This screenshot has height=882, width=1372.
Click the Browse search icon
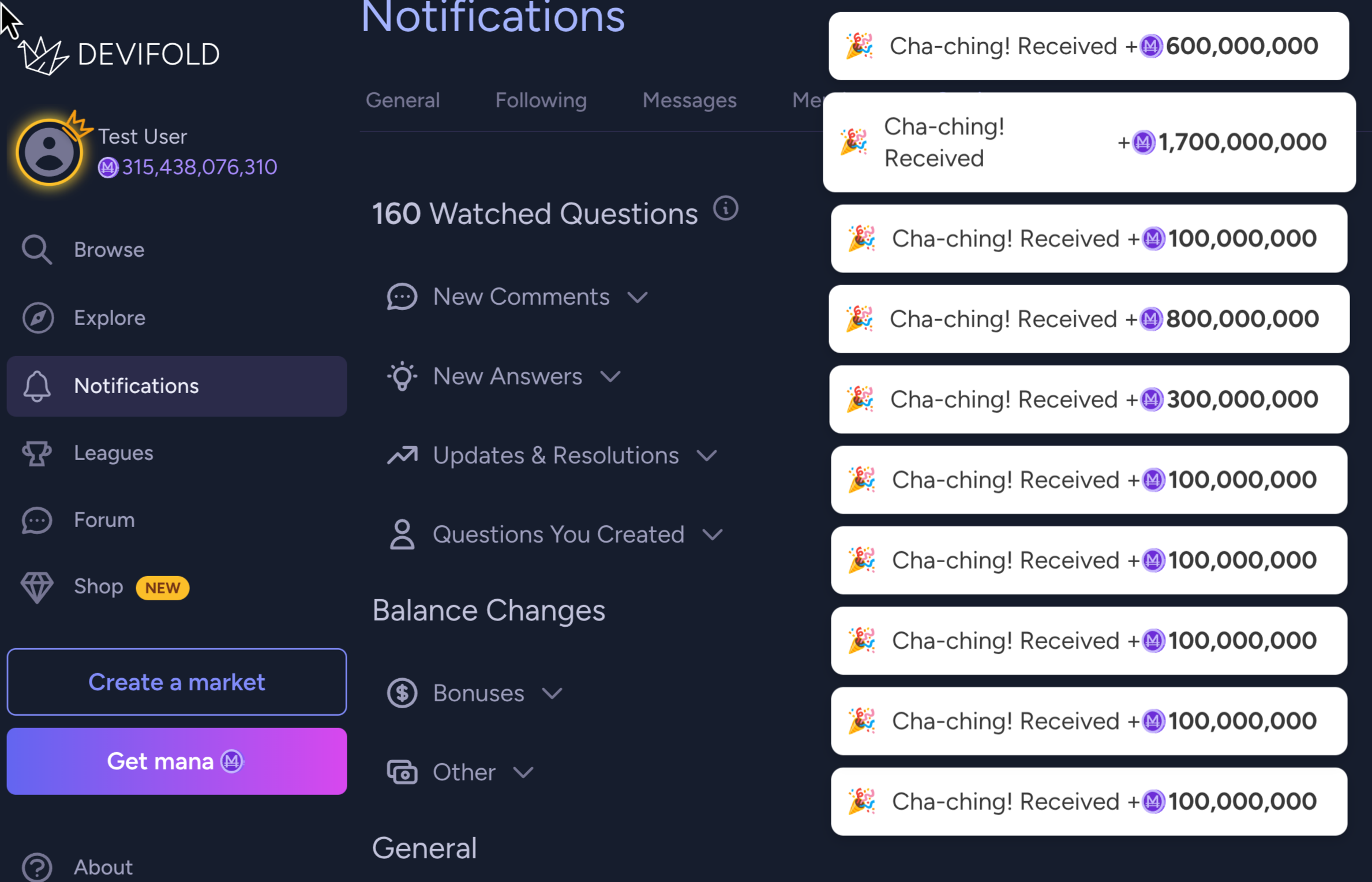click(37, 250)
